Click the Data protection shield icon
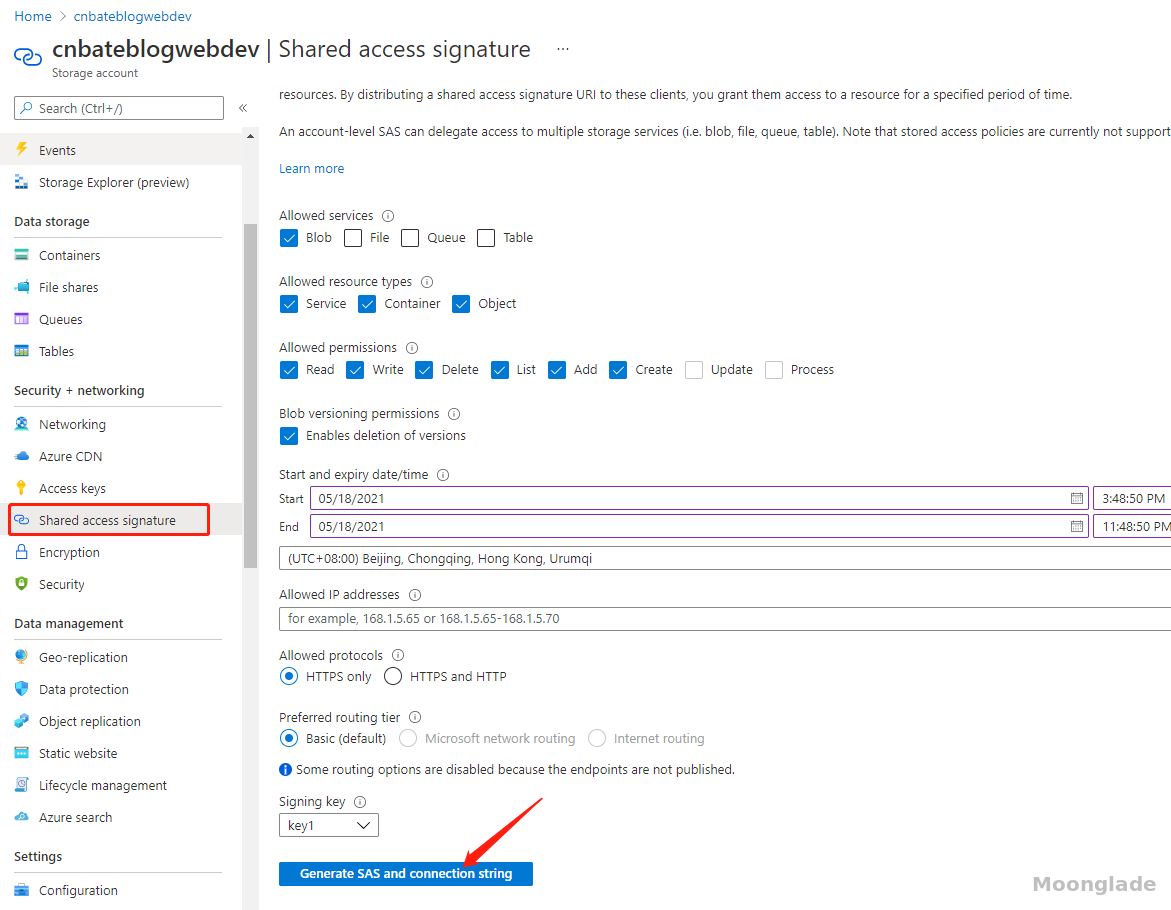1171x910 pixels. coord(22,689)
